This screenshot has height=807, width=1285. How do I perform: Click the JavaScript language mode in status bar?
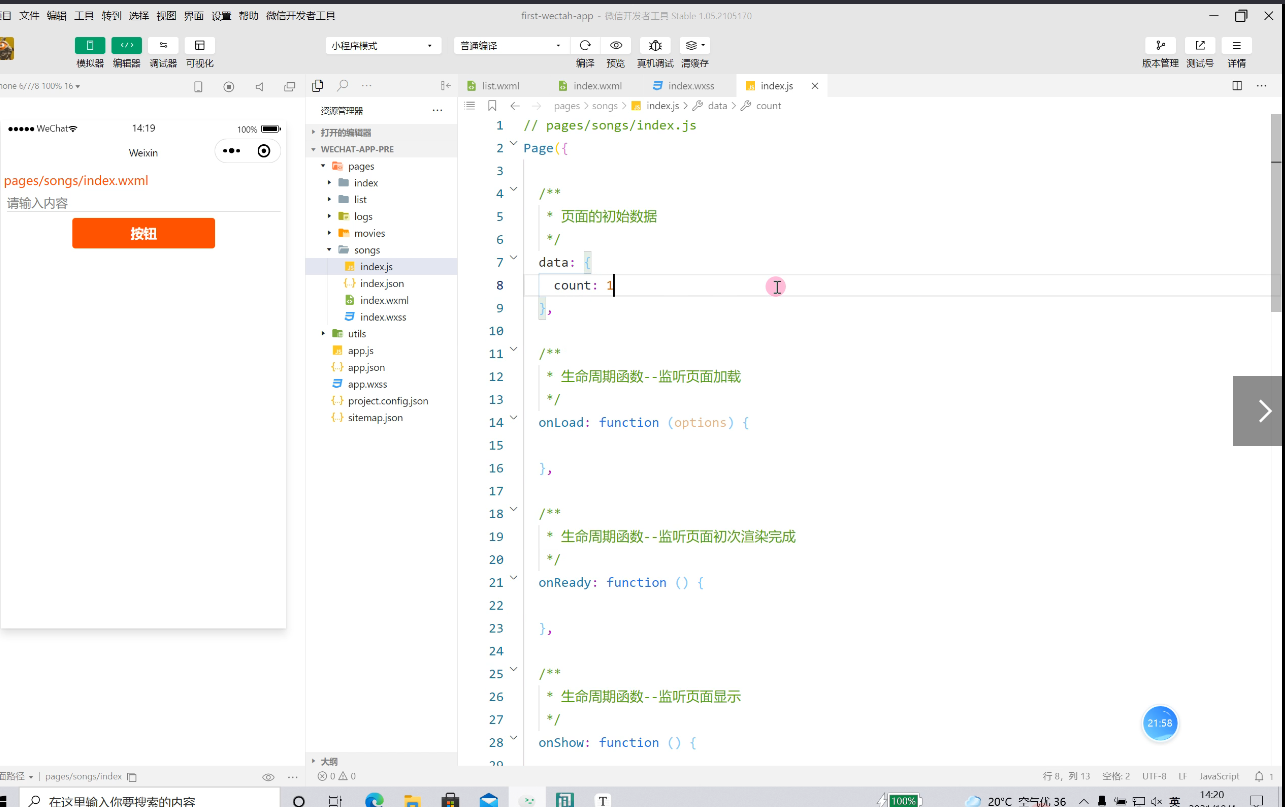[1219, 776]
